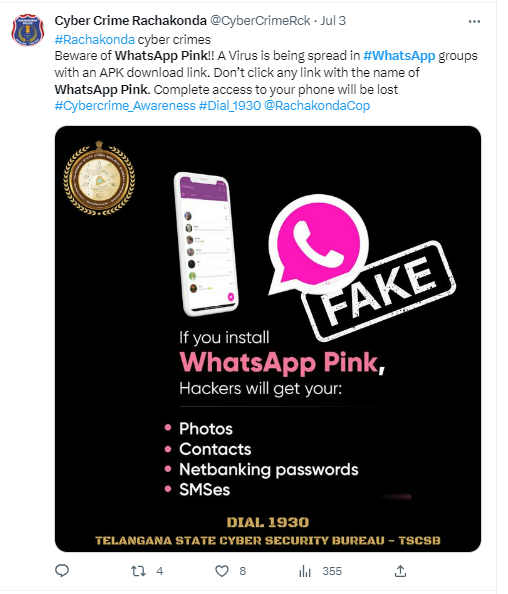Open the #WhatsApp hashtag link
The width and height of the screenshot is (508, 594).
[399, 56]
